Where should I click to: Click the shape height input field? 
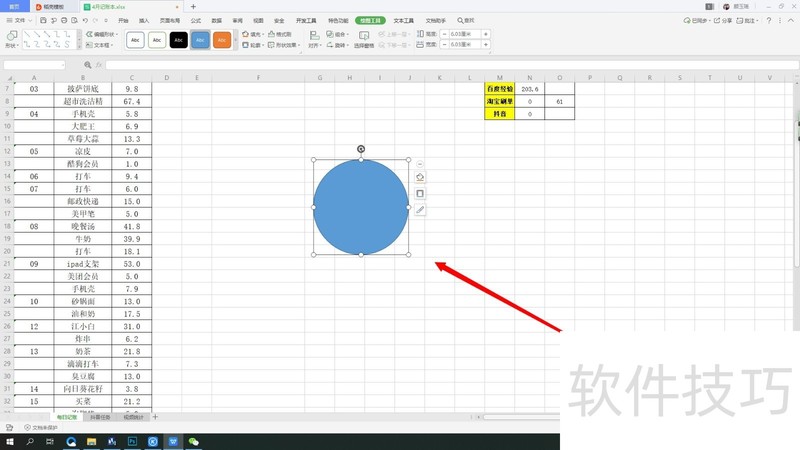point(465,34)
